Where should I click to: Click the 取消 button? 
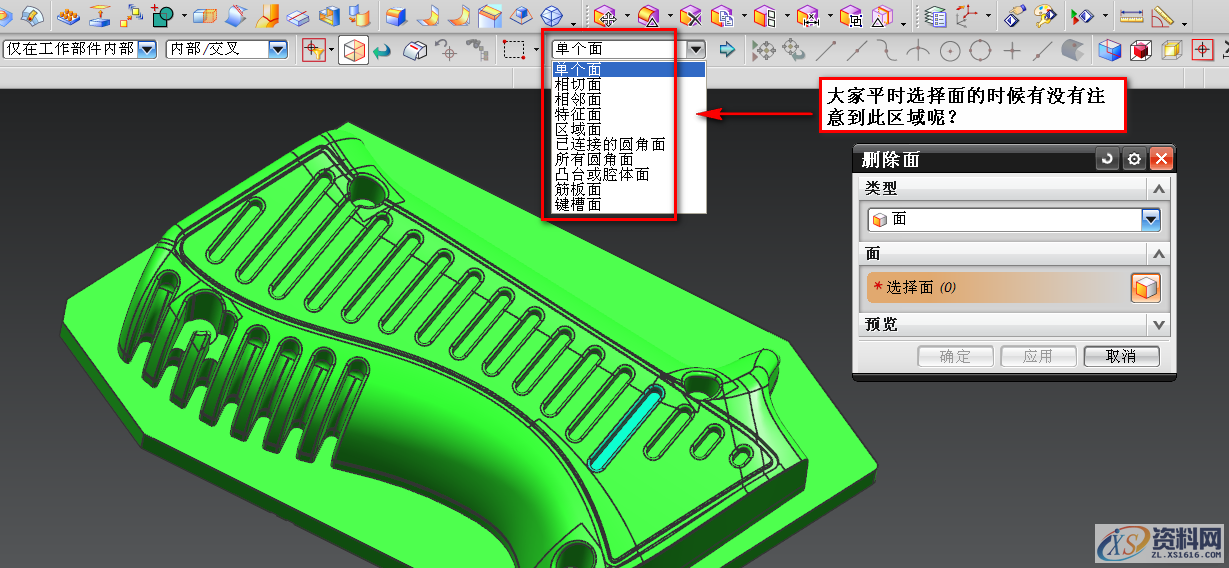[x=1121, y=356]
